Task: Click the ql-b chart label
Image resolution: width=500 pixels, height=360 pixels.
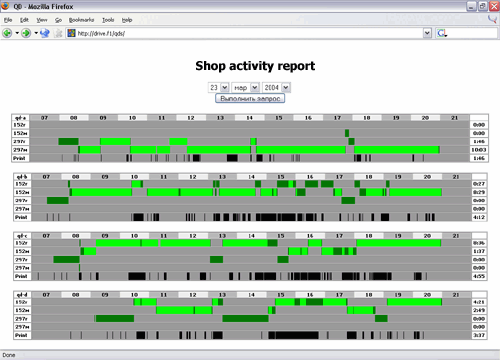Action: 22,177
